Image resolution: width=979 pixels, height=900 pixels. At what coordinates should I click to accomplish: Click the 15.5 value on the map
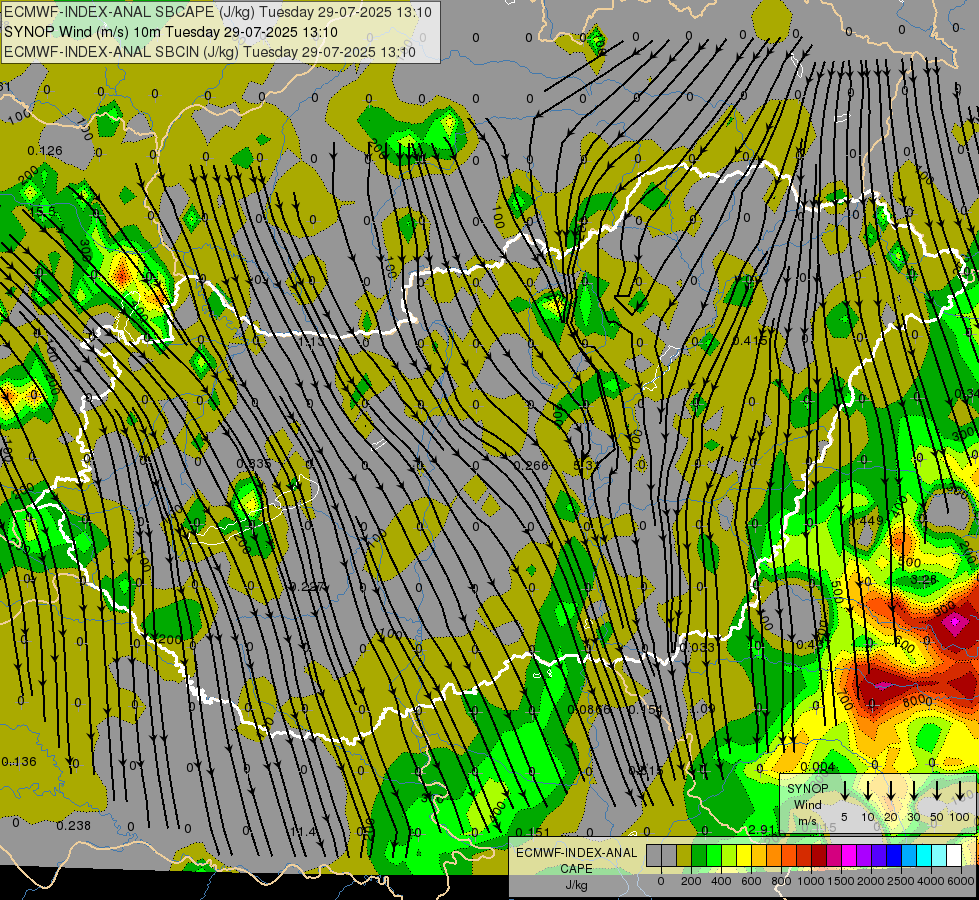[44, 212]
